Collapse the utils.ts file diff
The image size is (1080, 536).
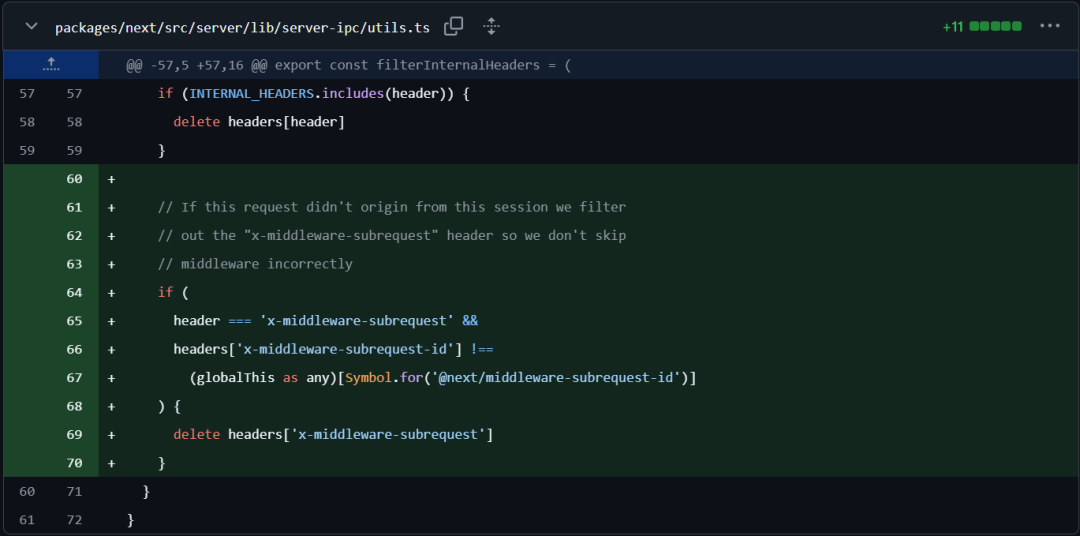pos(31,26)
